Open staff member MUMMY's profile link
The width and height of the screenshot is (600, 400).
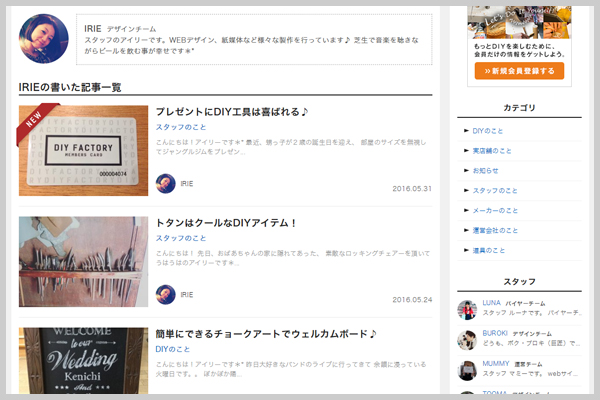[496, 363]
